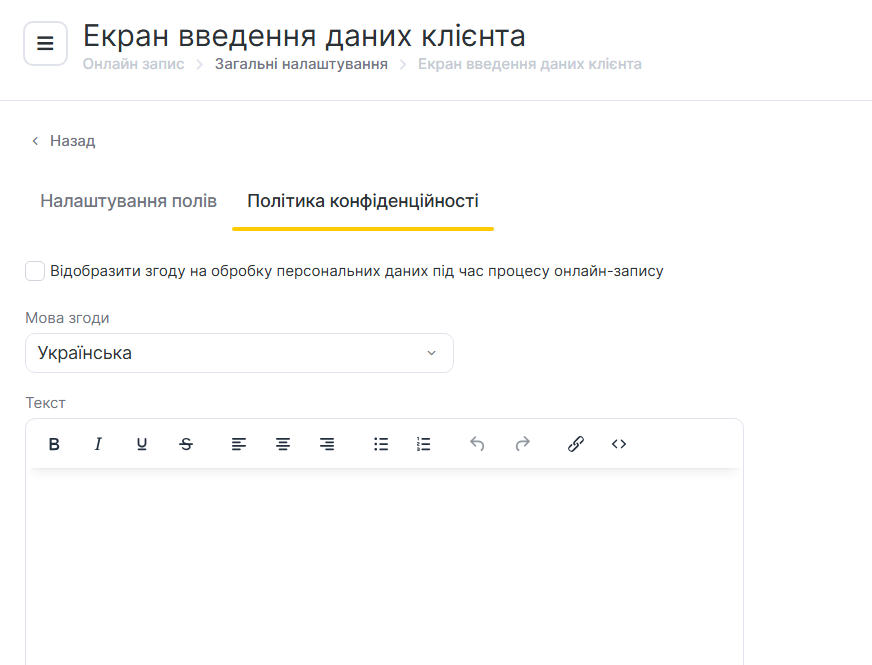Insert a hyperlink

[x=576, y=444]
